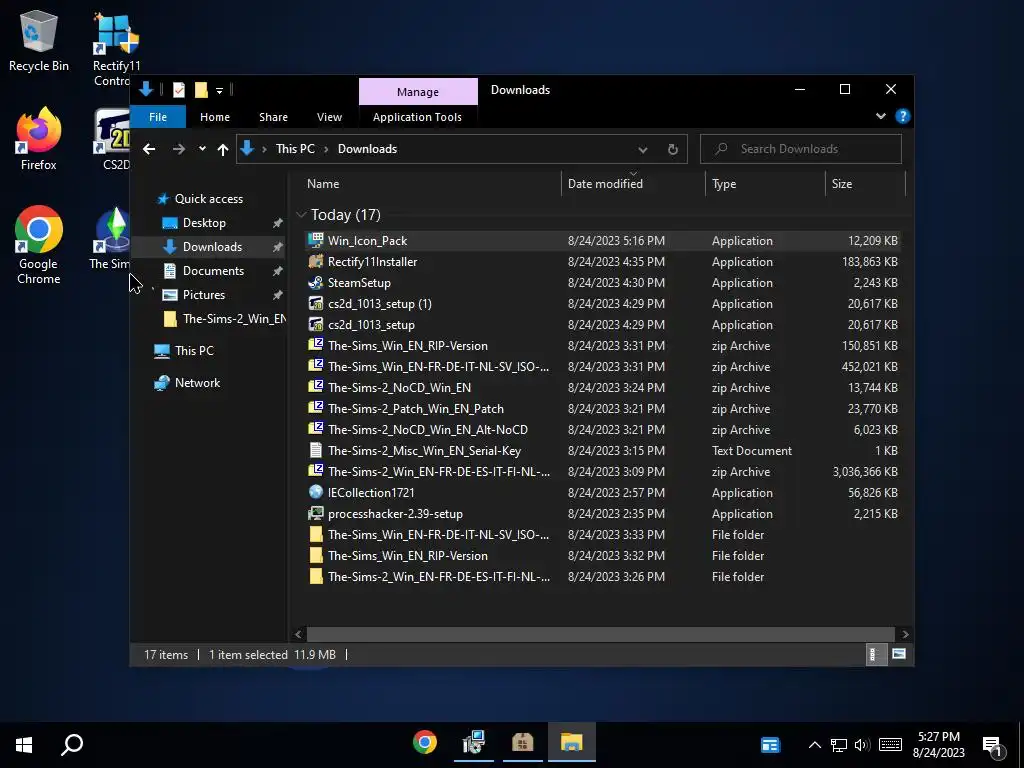Open volume control in system tray

(862, 744)
